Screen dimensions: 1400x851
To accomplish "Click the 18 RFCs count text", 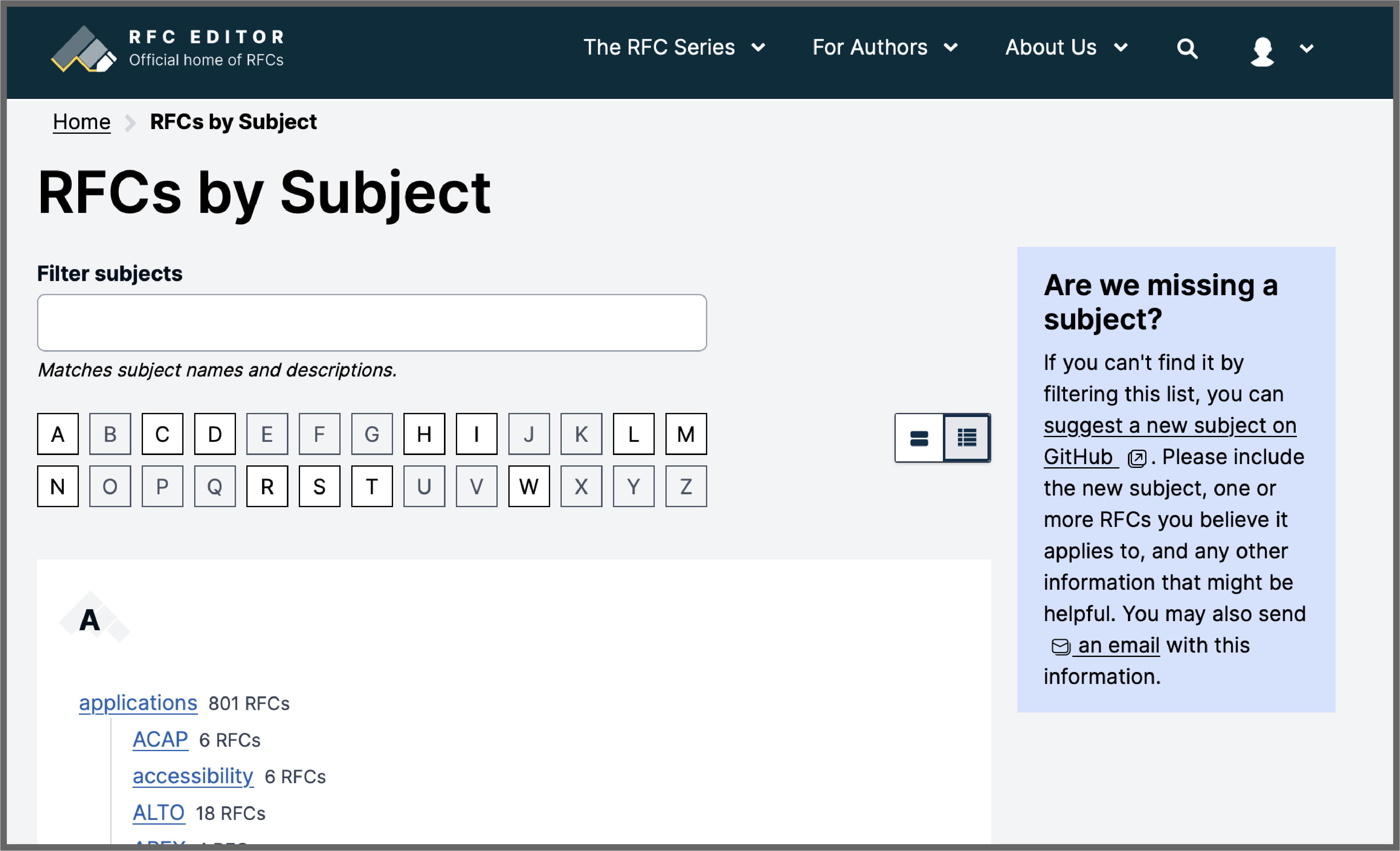I will coord(230,813).
